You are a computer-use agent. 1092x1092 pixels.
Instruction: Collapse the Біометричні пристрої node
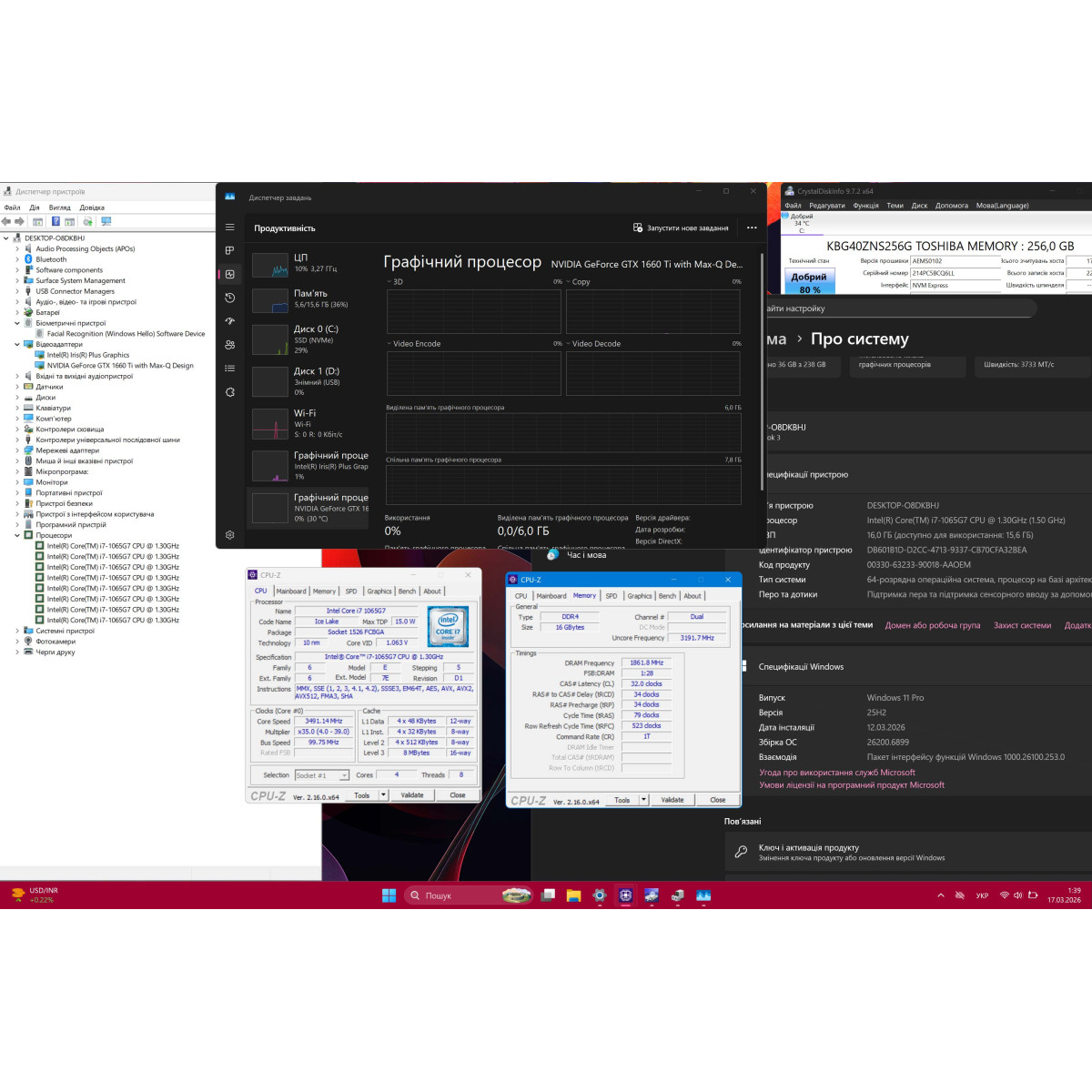click(x=17, y=323)
